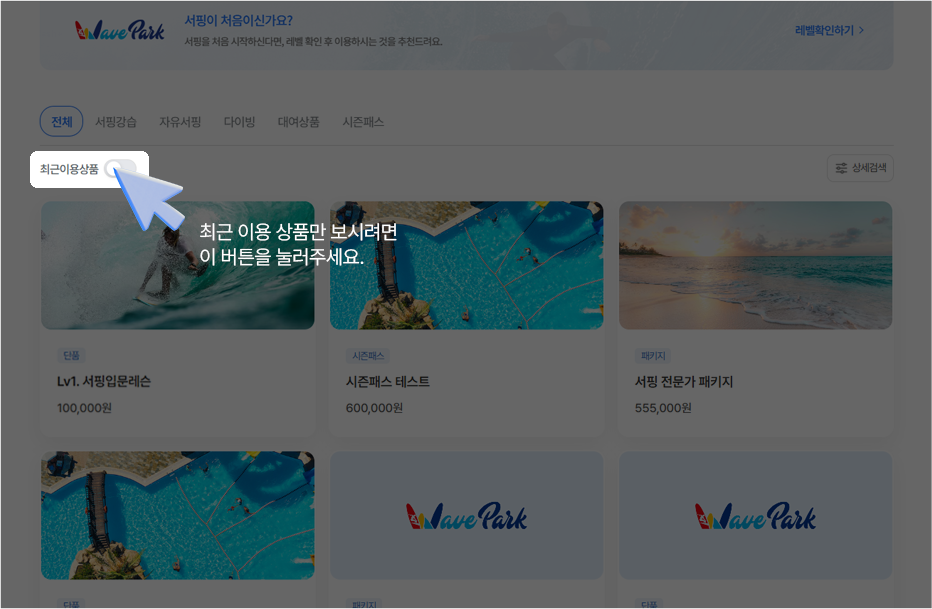The image size is (932, 609).
Task: Open the 서핑 전문가 패키지 beach image
Action: click(x=755, y=265)
